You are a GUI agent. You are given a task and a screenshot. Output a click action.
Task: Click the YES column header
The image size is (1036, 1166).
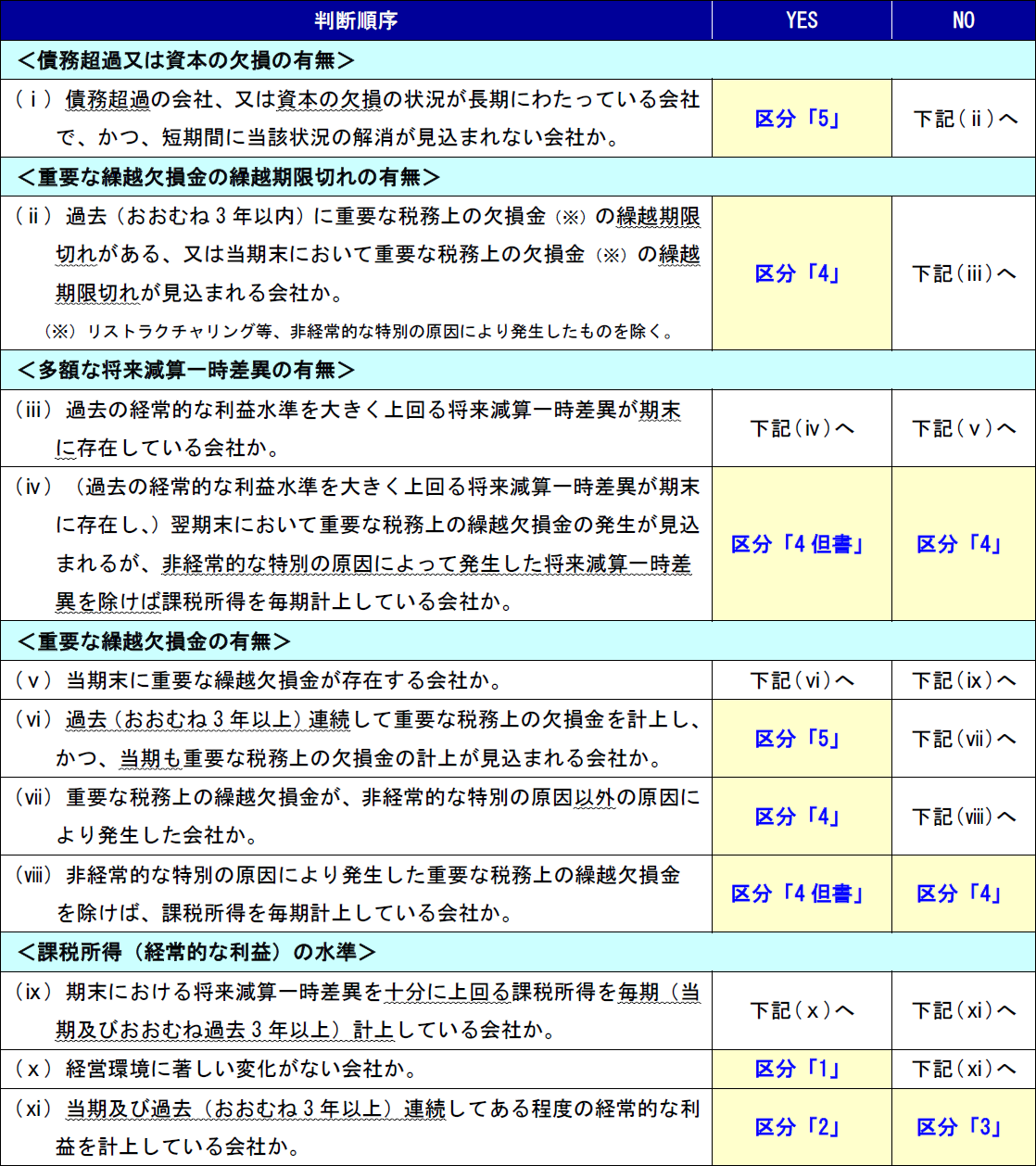(x=802, y=20)
